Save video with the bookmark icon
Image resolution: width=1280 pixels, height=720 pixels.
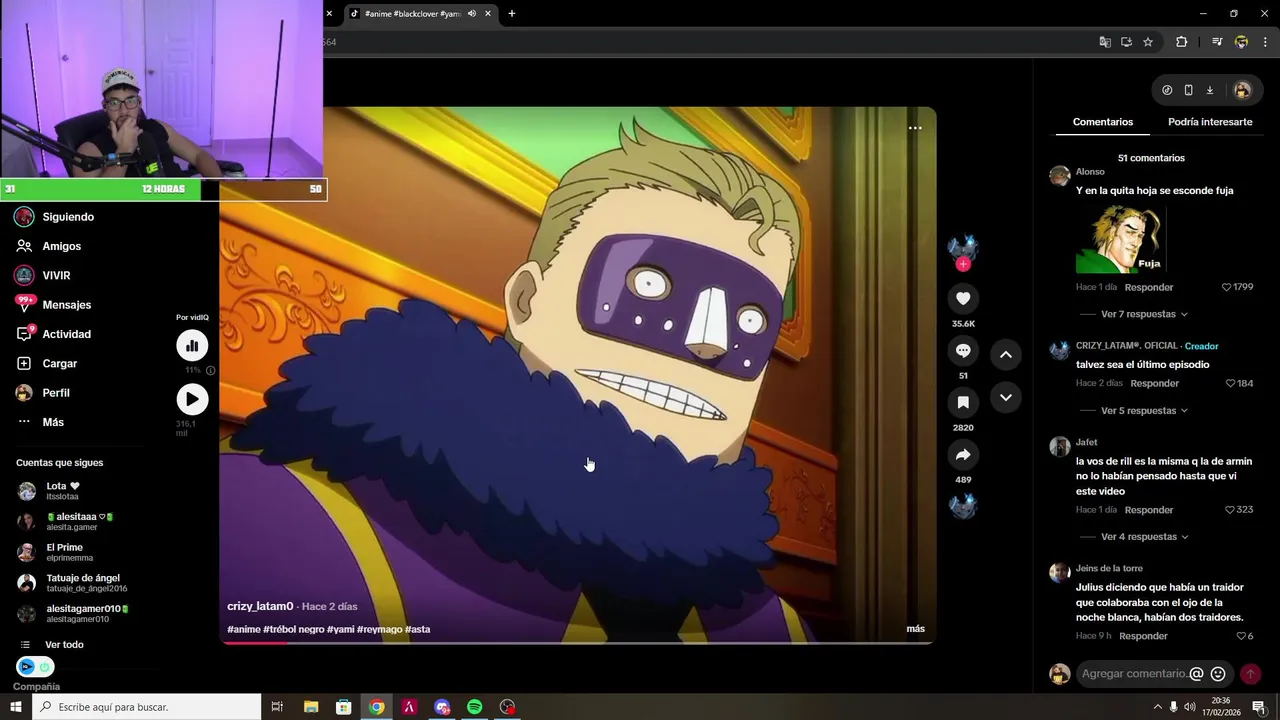pyautogui.click(x=963, y=402)
